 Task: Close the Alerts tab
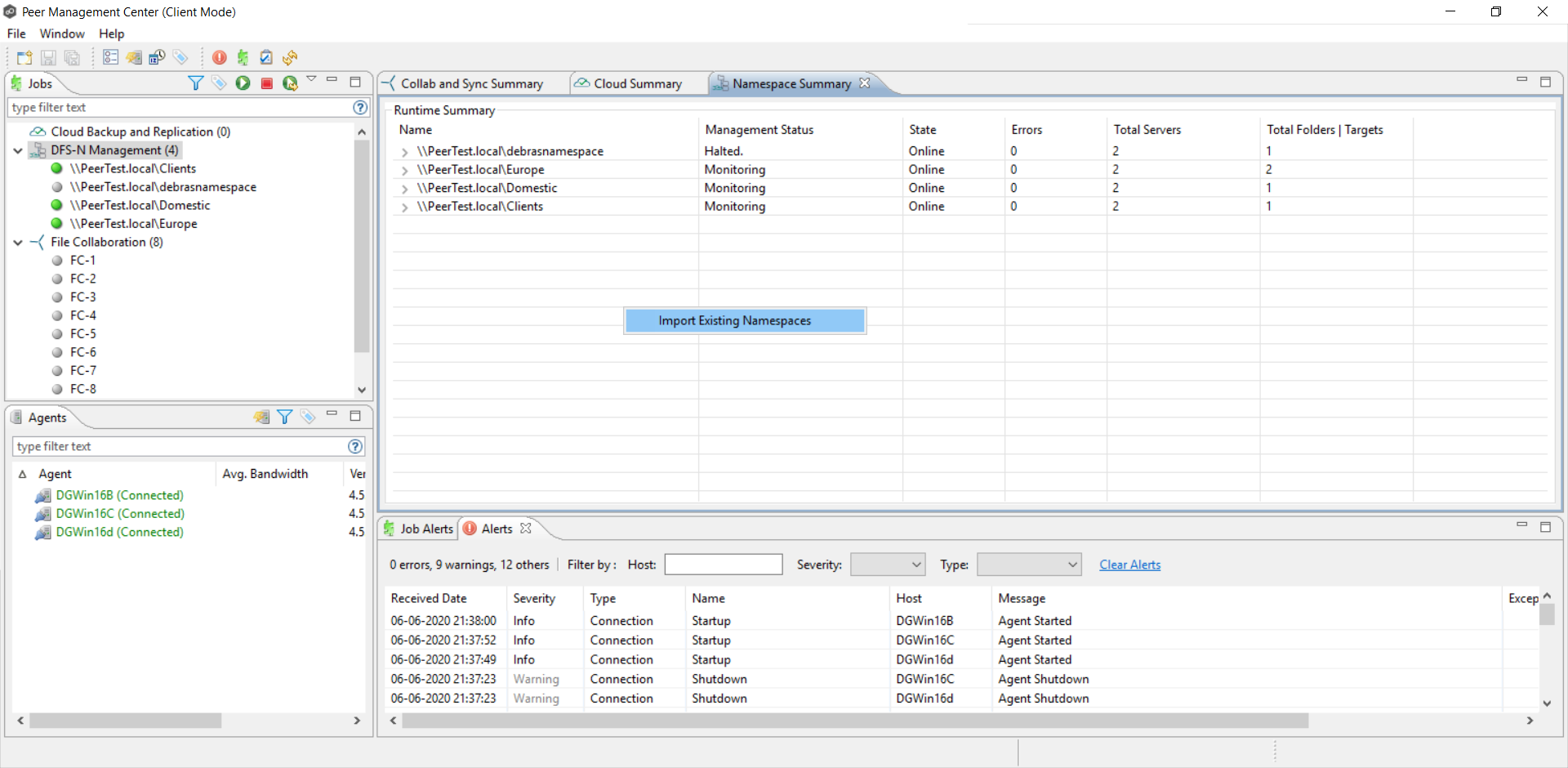(x=526, y=529)
